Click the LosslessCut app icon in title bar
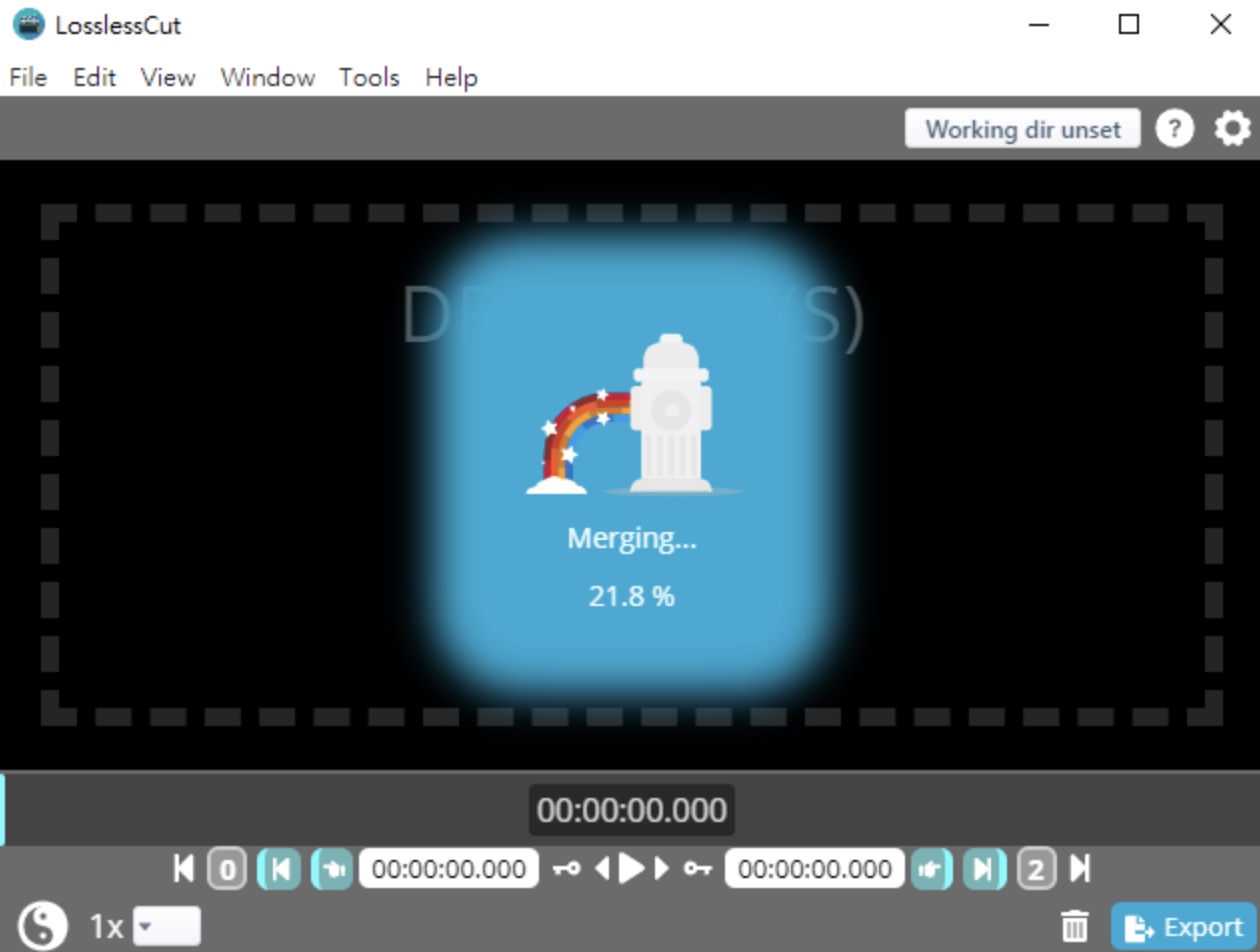This screenshot has width=1260, height=952. point(29,25)
